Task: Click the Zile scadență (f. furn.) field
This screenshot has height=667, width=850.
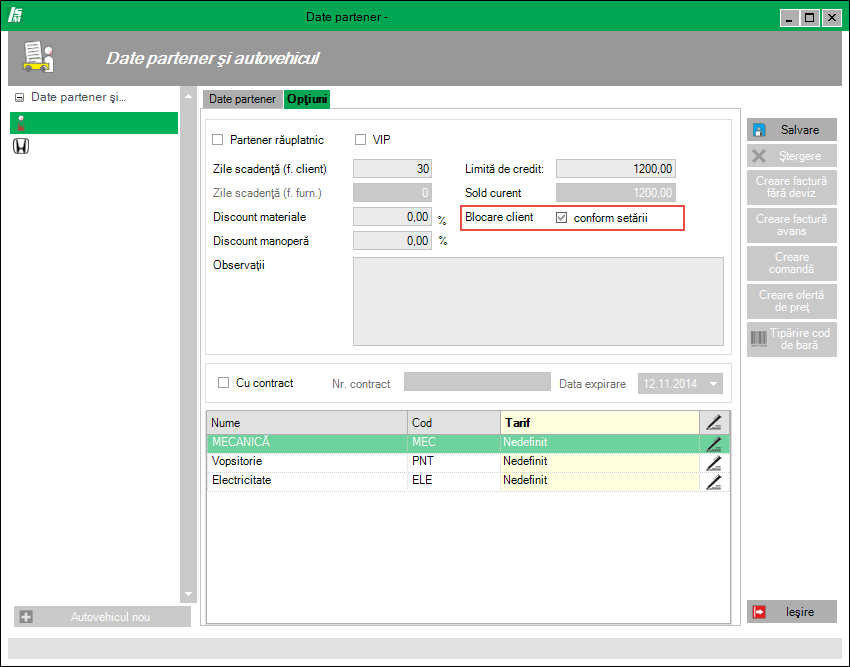Action: [x=392, y=193]
